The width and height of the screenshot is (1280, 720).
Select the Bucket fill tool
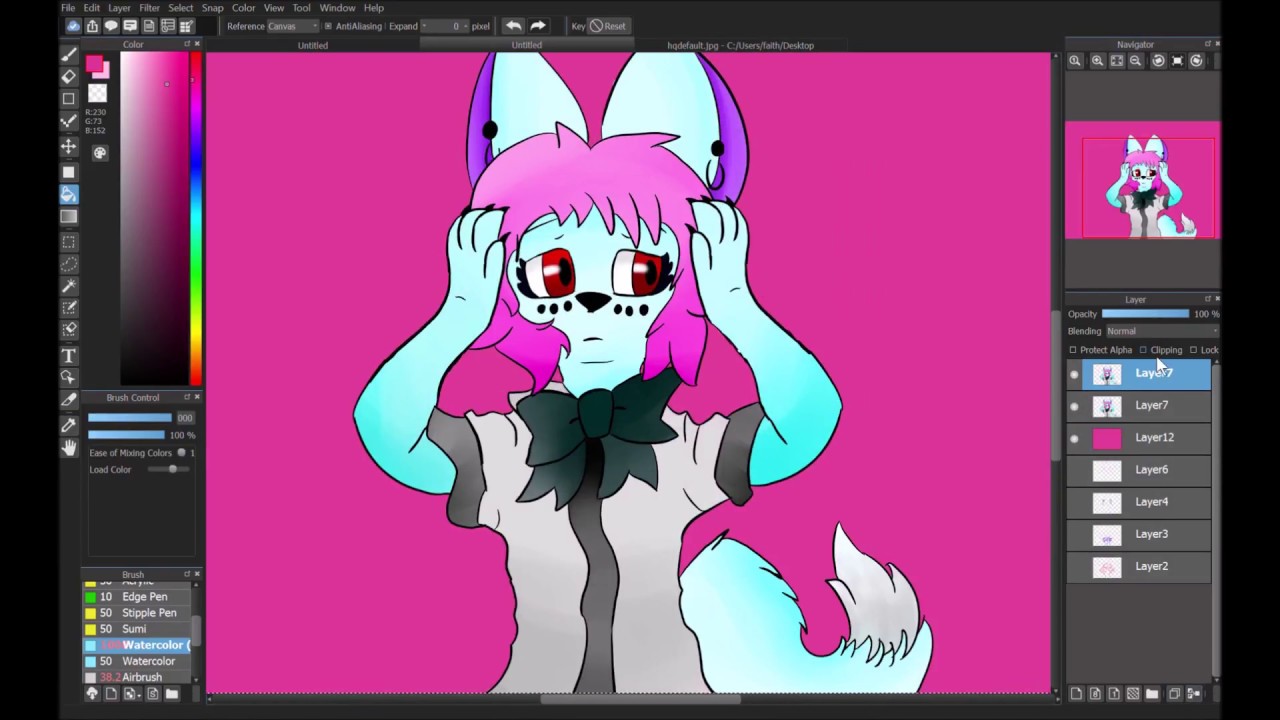pos(69,194)
